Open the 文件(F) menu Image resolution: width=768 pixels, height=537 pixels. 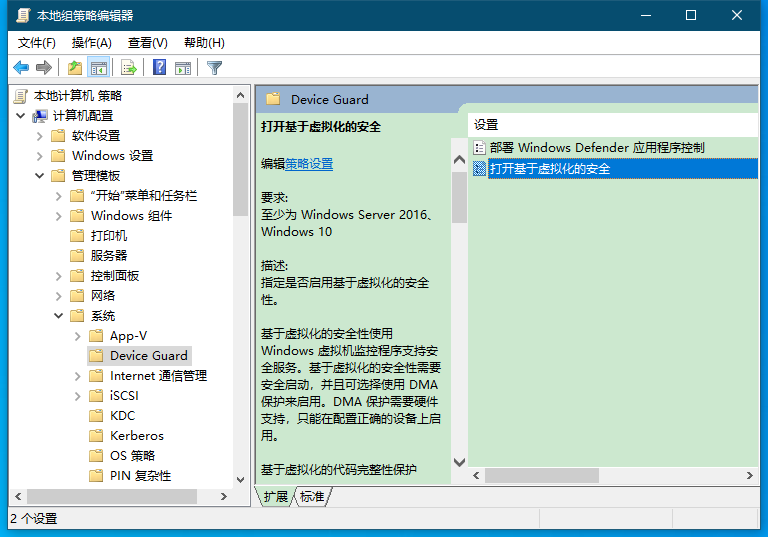point(37,43)
